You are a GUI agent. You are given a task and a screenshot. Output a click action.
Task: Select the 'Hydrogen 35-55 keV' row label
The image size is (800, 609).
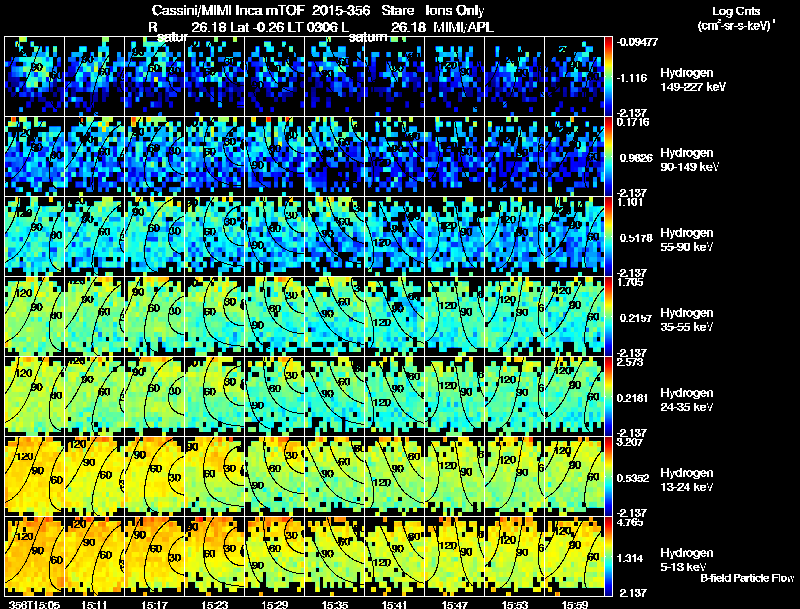(687, 320)
